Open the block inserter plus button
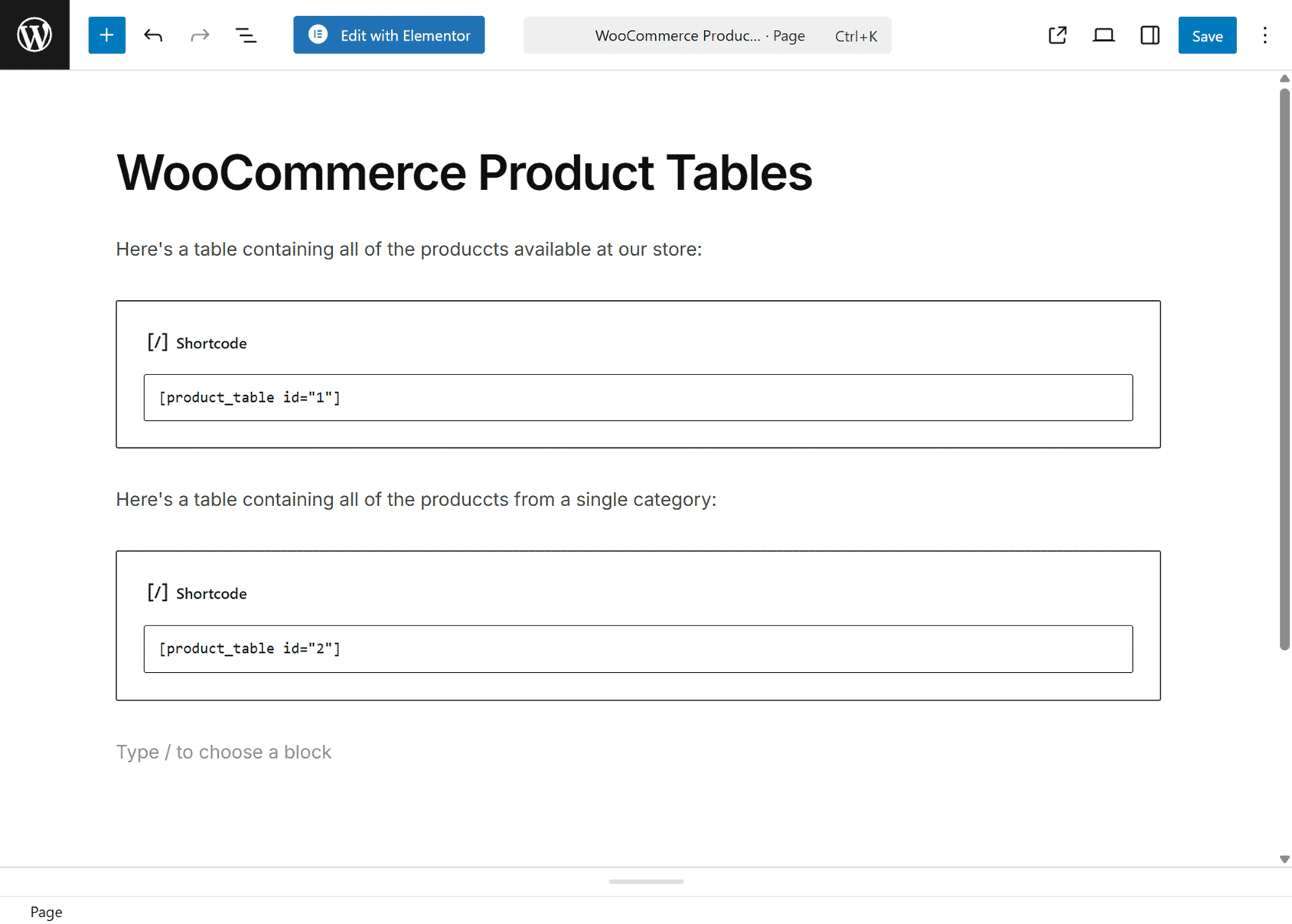 pos(106,35)
